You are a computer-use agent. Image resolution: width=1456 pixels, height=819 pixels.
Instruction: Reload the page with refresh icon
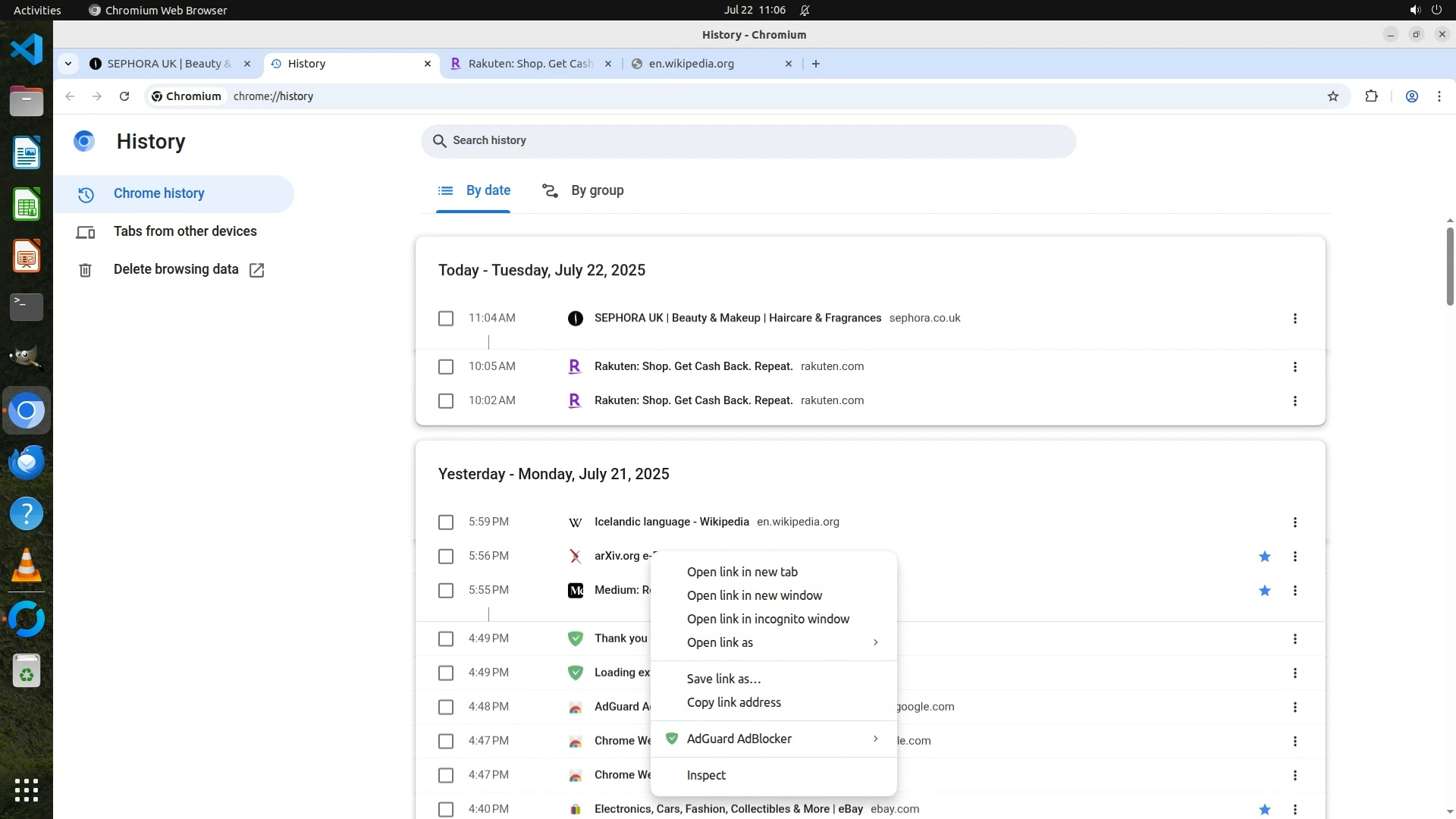pos(124,96)
